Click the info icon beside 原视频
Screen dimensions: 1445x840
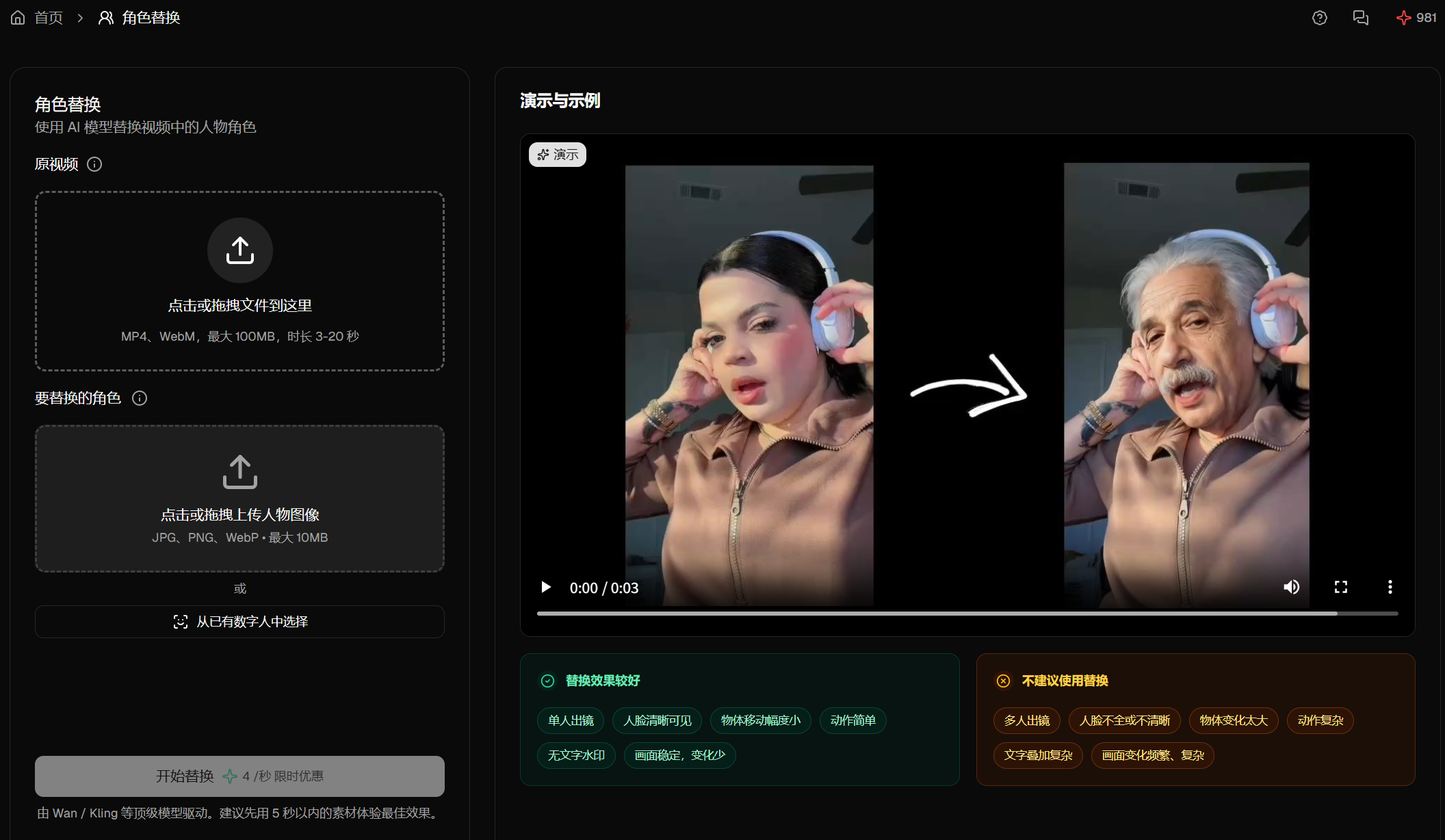pyautogui.click(x=94, y=164)
